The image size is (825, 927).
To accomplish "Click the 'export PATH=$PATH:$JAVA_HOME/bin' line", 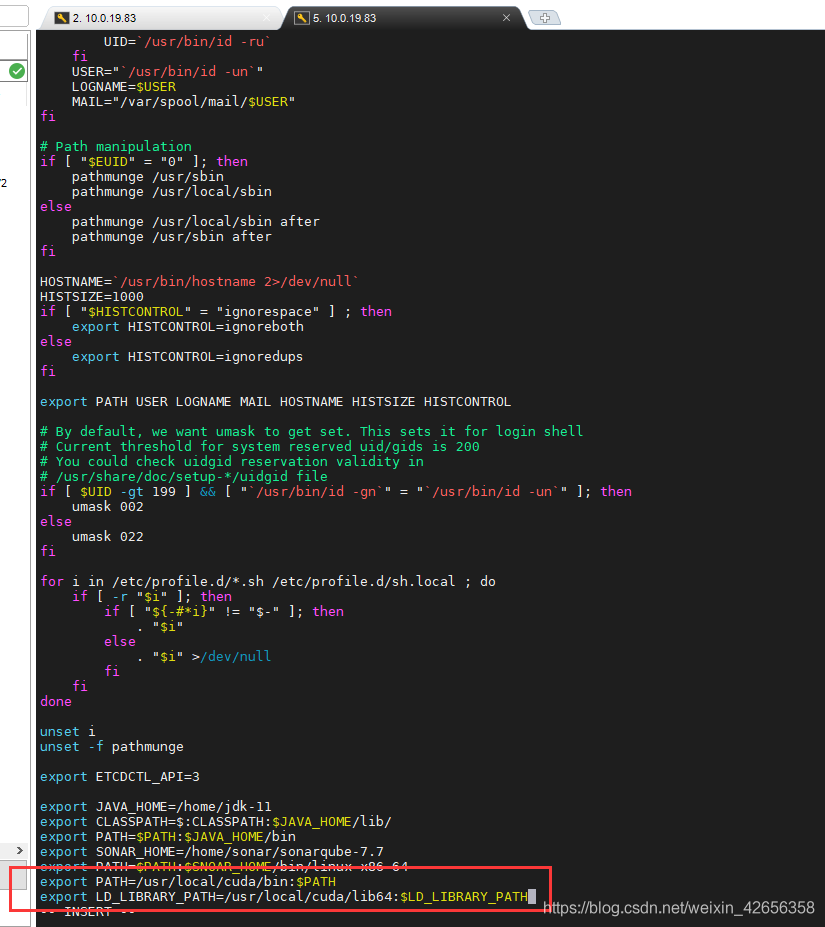I will [168, 837].
